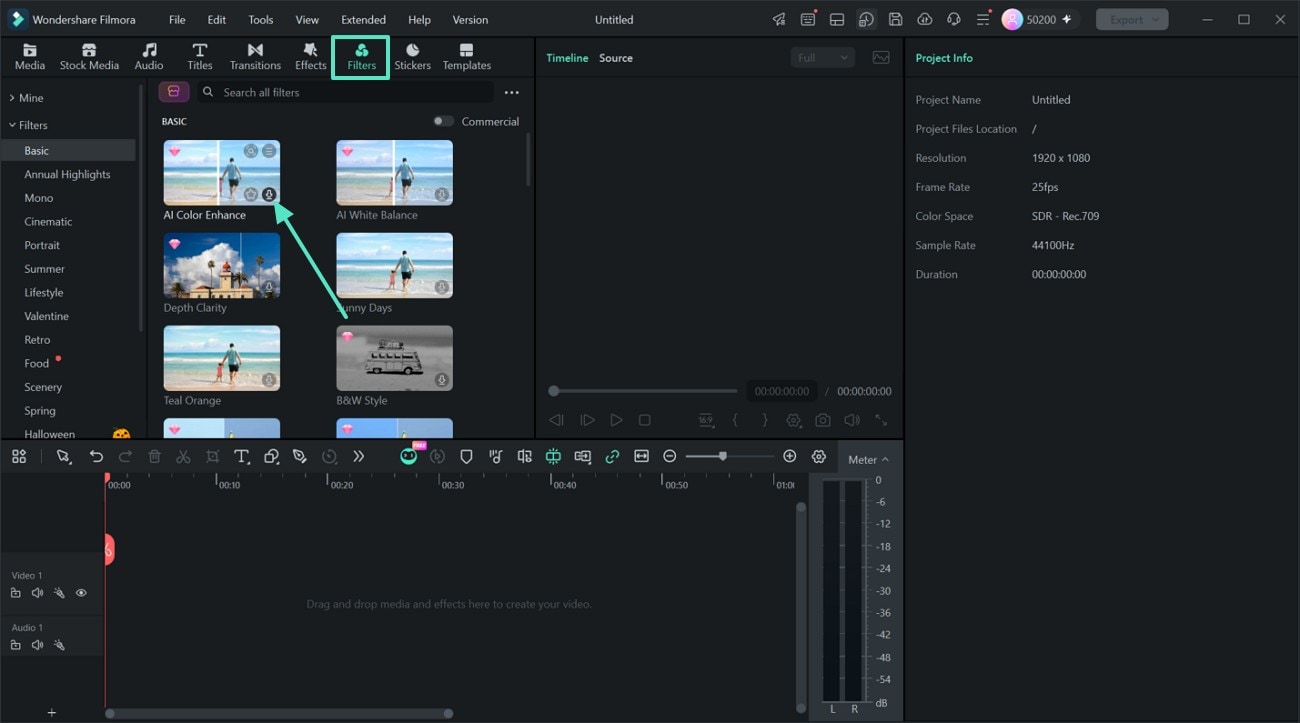Collapse the Filters tree section

[12, 125]
